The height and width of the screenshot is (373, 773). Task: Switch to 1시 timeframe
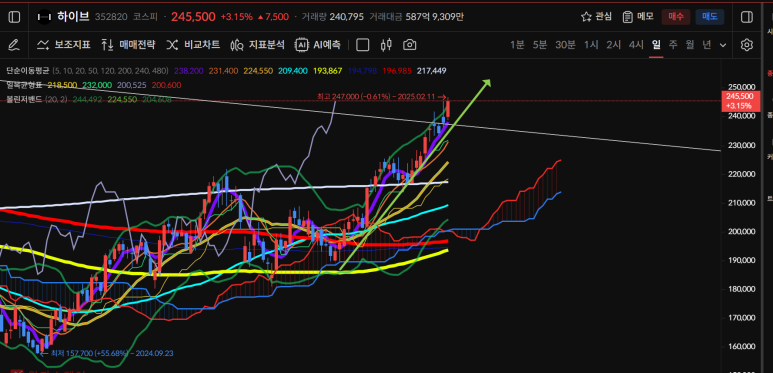(x=591, y=45)
